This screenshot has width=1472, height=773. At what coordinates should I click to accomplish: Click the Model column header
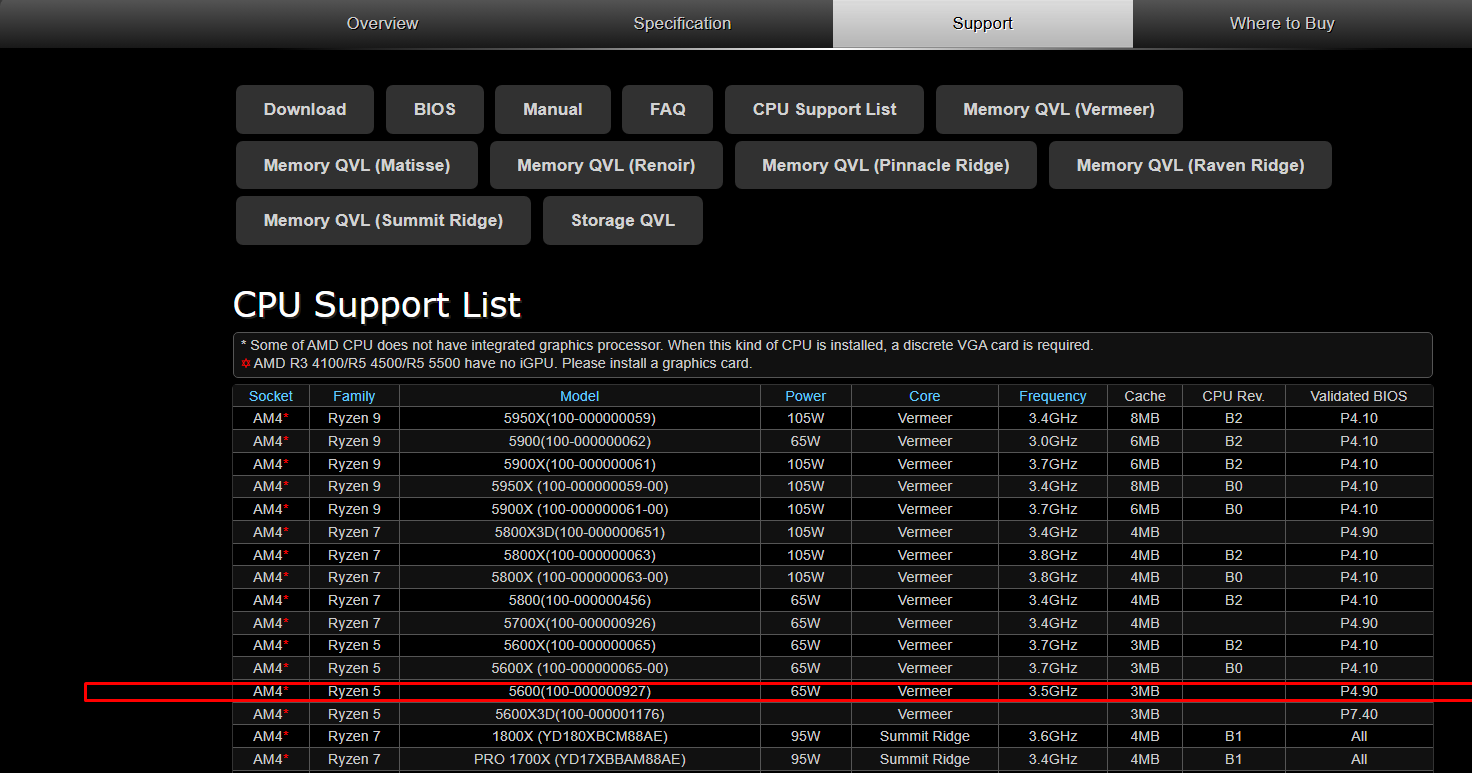pyautogui.click(x=580, y=396)
